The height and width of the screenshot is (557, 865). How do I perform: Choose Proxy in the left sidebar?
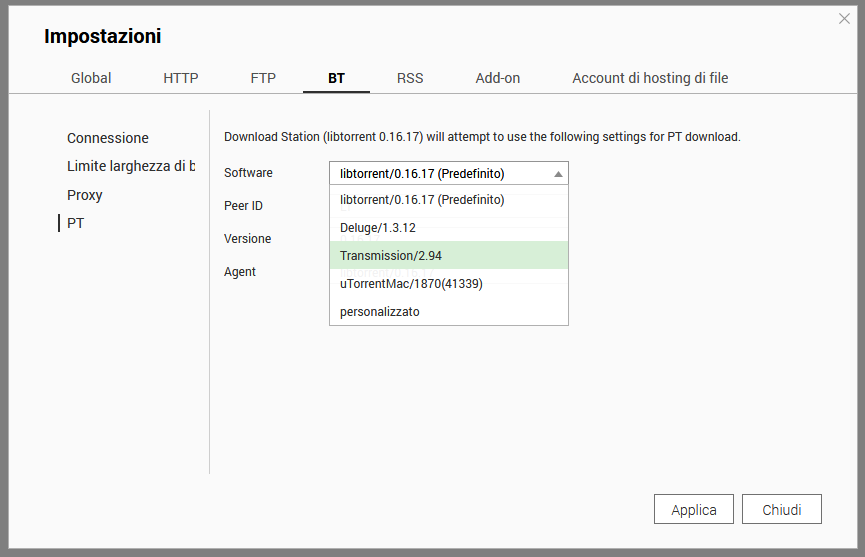(x=85, y=195)
